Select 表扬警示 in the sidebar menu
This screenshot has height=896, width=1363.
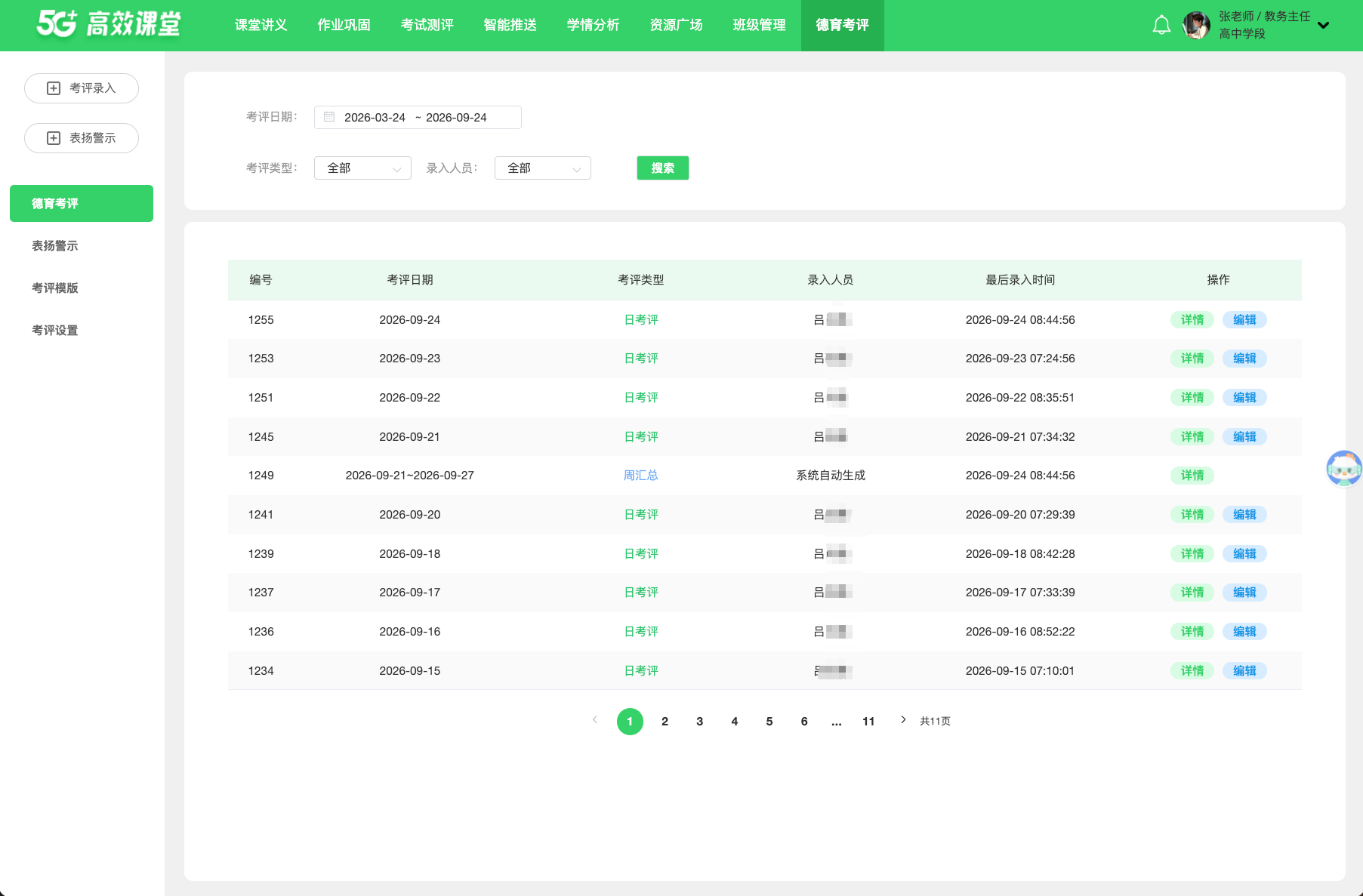coord(55,245)
